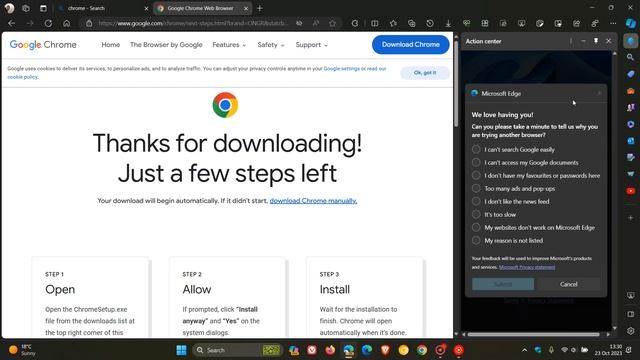The image size is (640, 360).
Task: Open the clock and date on the taskbar
Action: 608,350
